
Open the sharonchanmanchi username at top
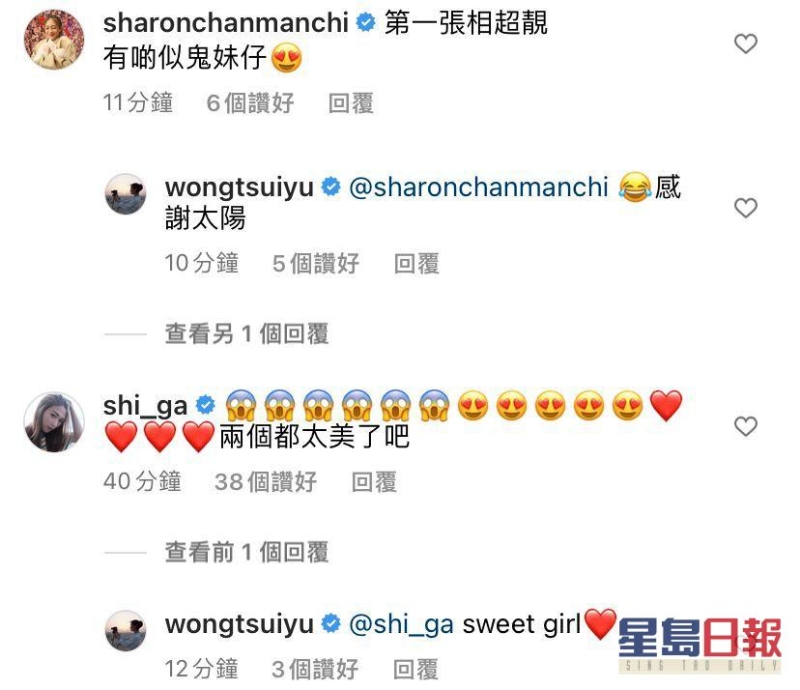(226, 23)
